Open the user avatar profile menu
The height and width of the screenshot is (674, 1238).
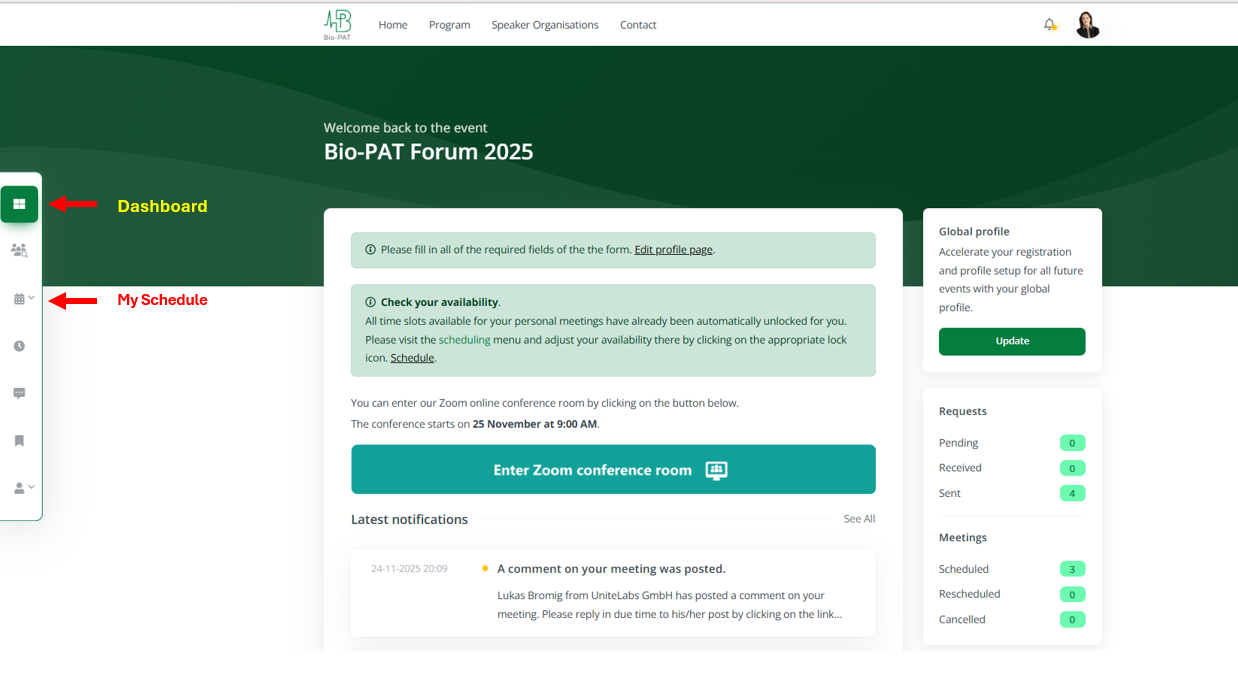1087,25
